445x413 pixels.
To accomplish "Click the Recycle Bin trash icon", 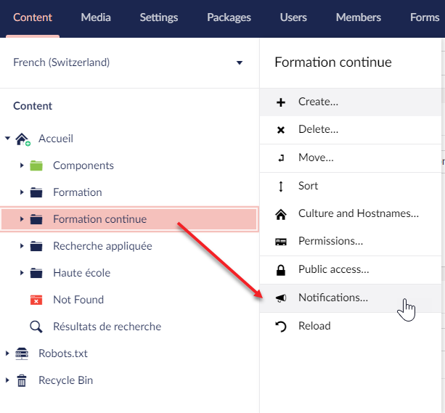I will click(x=22, y=380).
